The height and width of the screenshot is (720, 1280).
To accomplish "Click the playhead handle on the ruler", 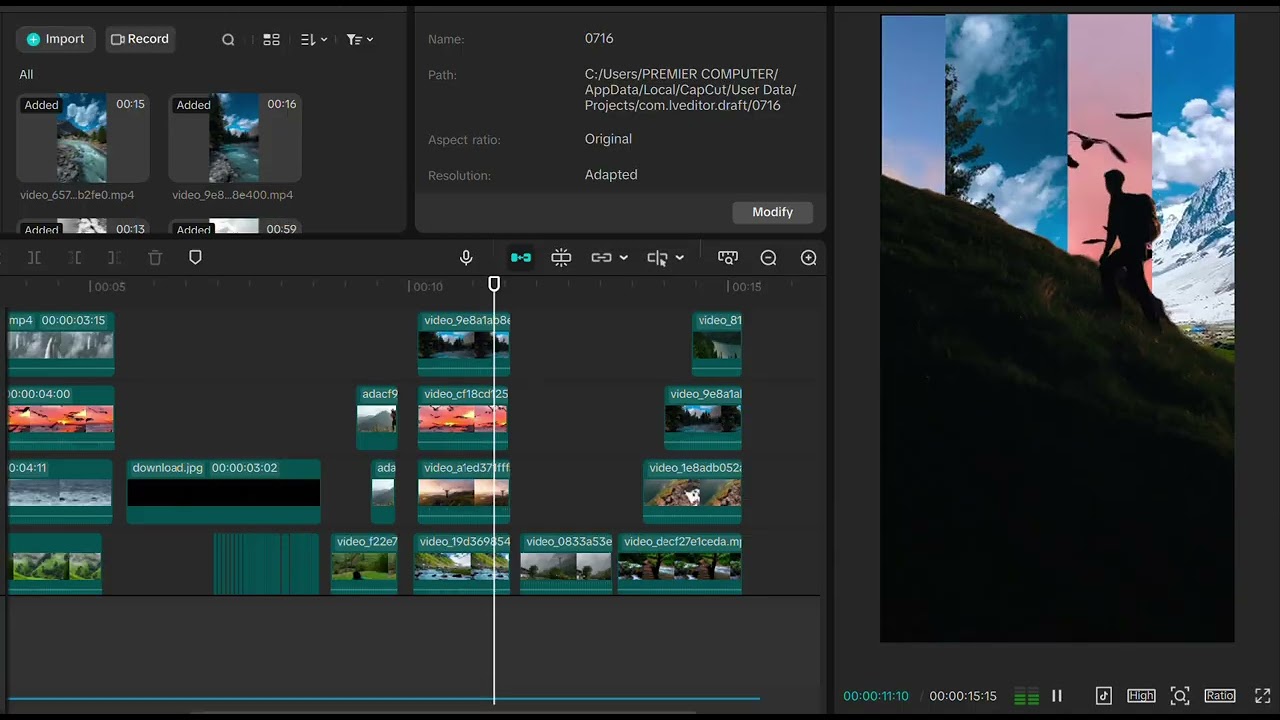I will 494,285.
